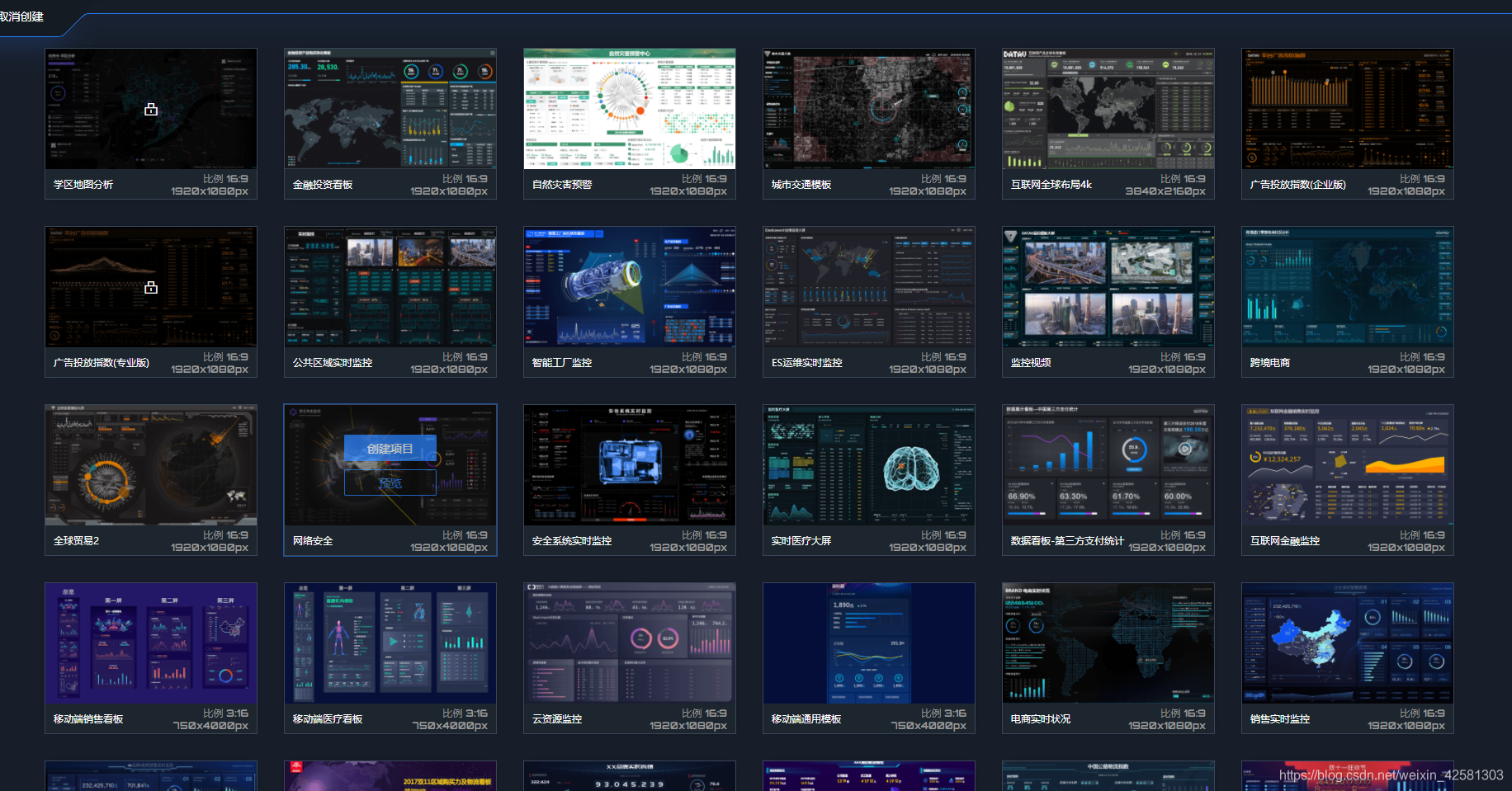Image resolution: width=1512 pixels, height=791 pixels.
Task: Click 比例 3:16 label on 移动端销售看板
Action: pyautogui.click(x=225, y=713)
